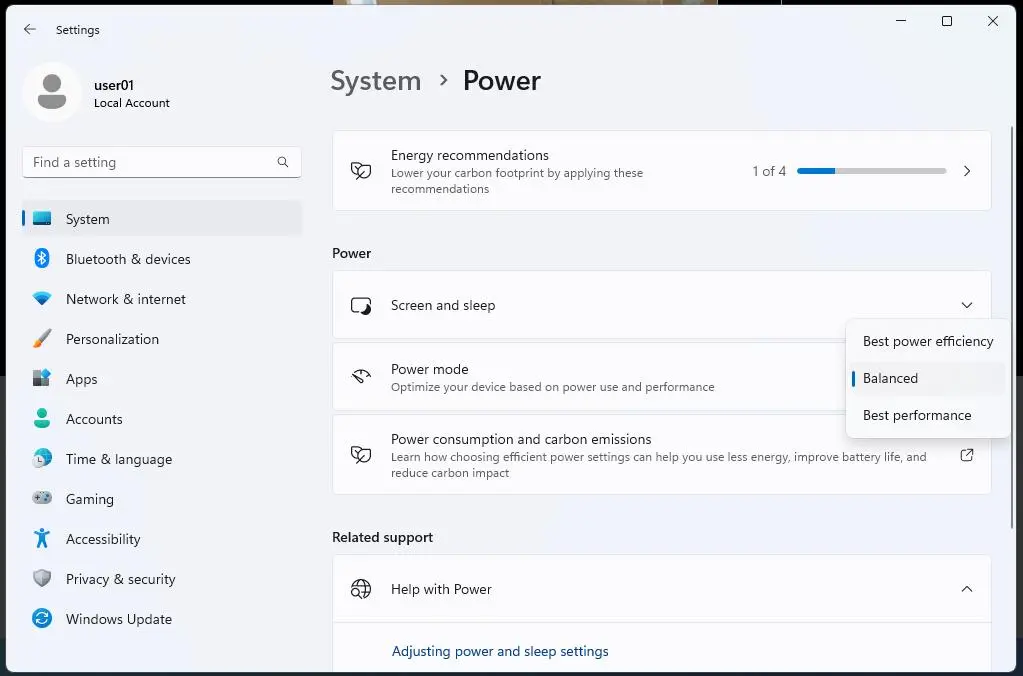The image size is (1023, 676).
Task: Click Power consumption and carbon emissions title
Action: tap(521, 439)
